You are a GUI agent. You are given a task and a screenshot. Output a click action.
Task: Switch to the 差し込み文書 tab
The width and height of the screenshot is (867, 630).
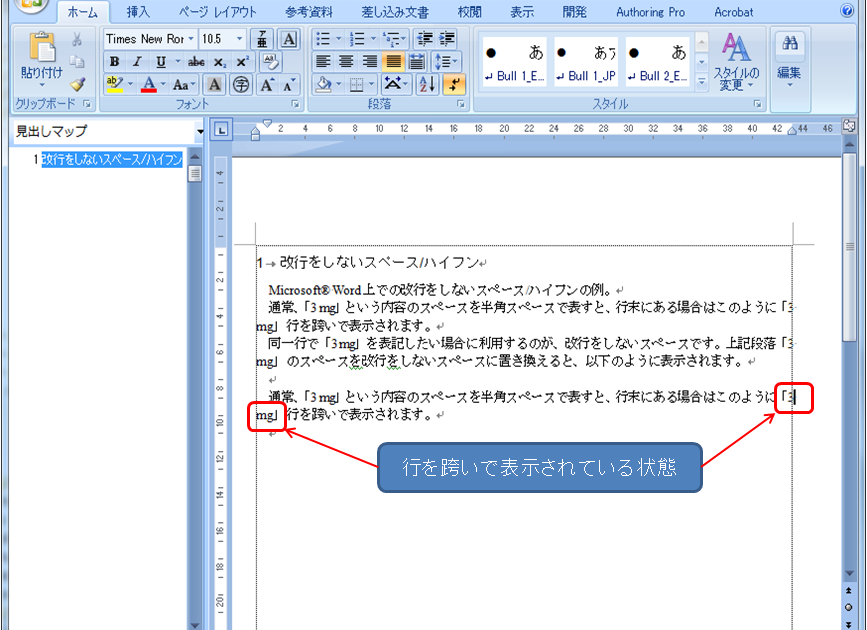pos(395,12)
